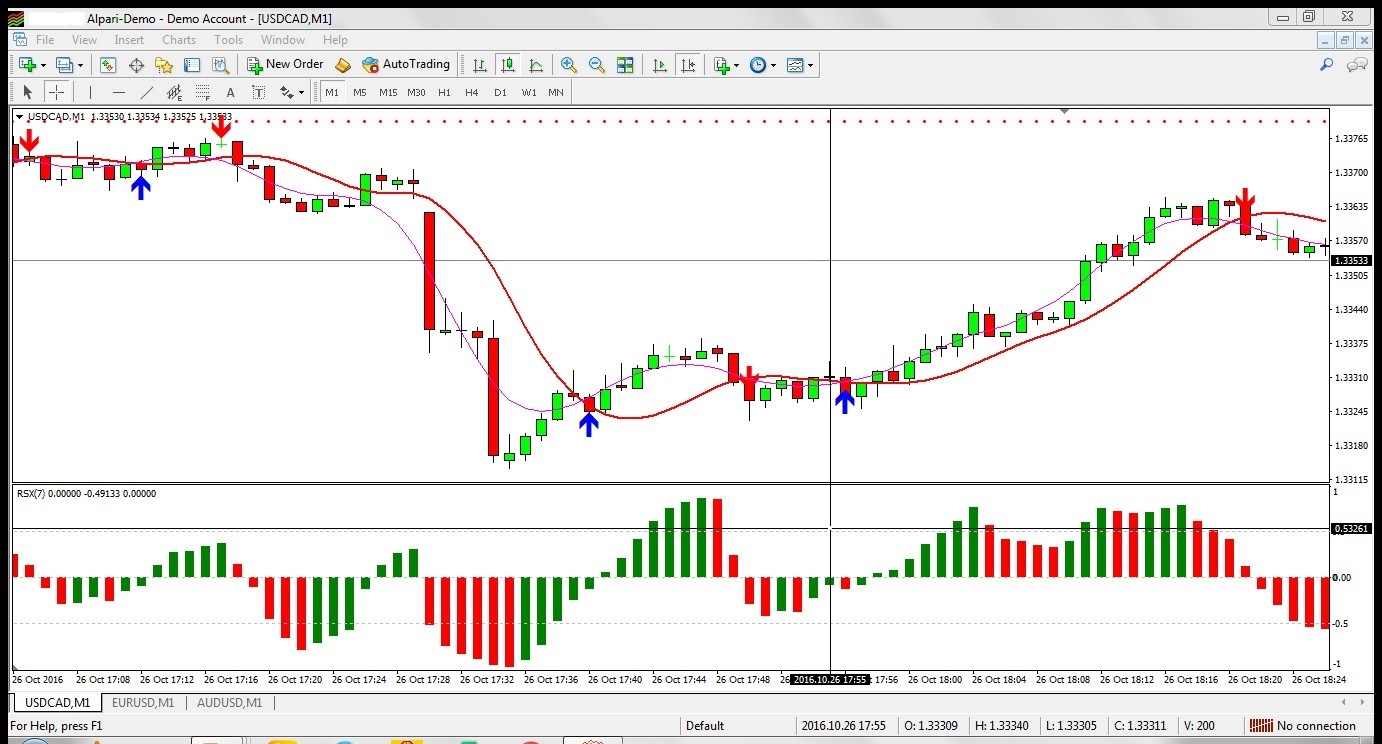Tile chart windows icon
Viewport: 1382px width, 744px height.
pos(625,65)
